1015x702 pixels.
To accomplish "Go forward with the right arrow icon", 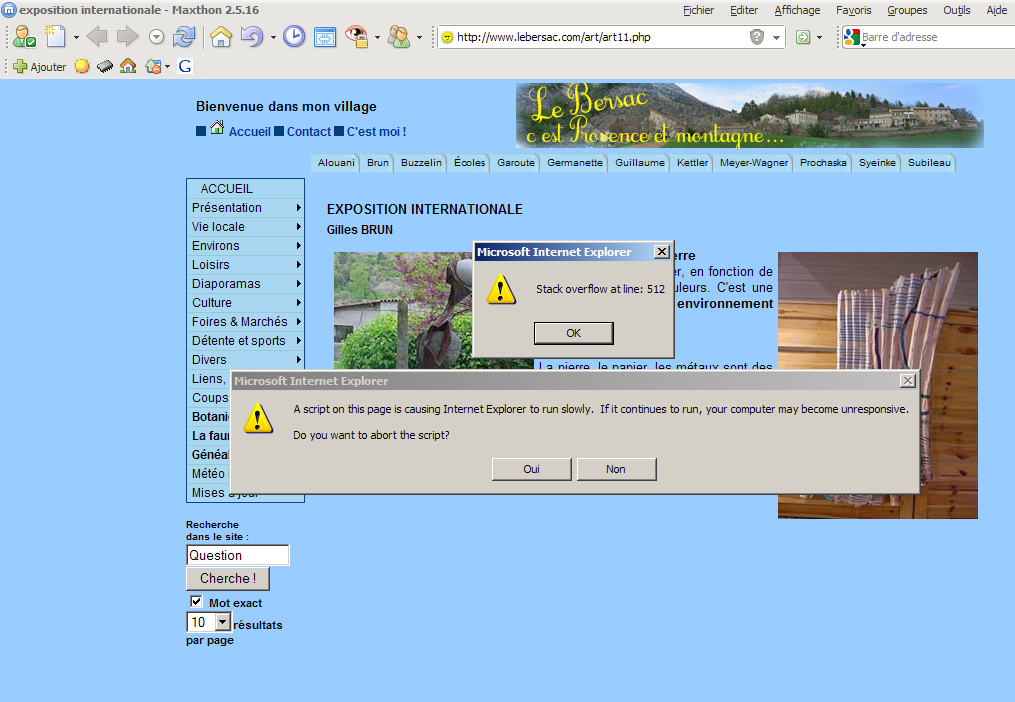I will point(128,37).
